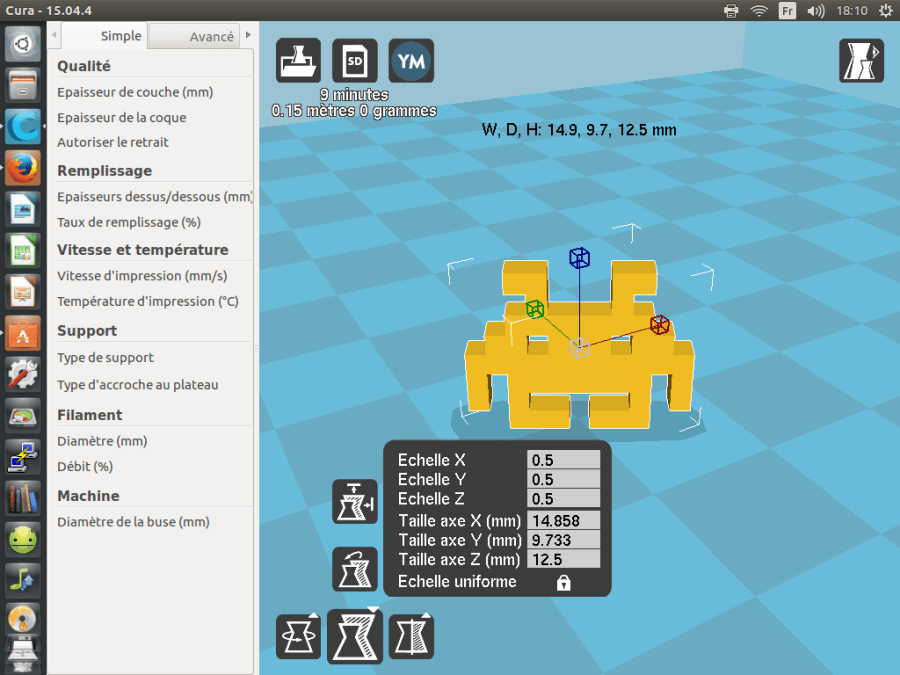Click the Load model file icon
The width and height of the screenshot is (900, 675).
point(299,61)
